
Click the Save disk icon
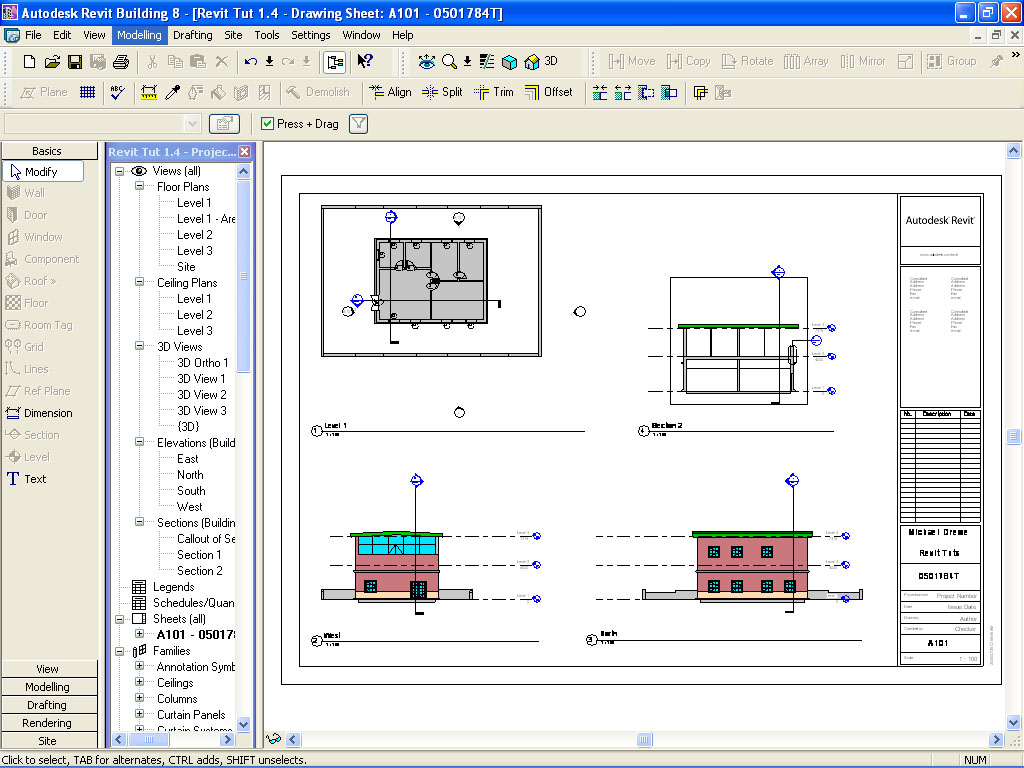point(74,61)
